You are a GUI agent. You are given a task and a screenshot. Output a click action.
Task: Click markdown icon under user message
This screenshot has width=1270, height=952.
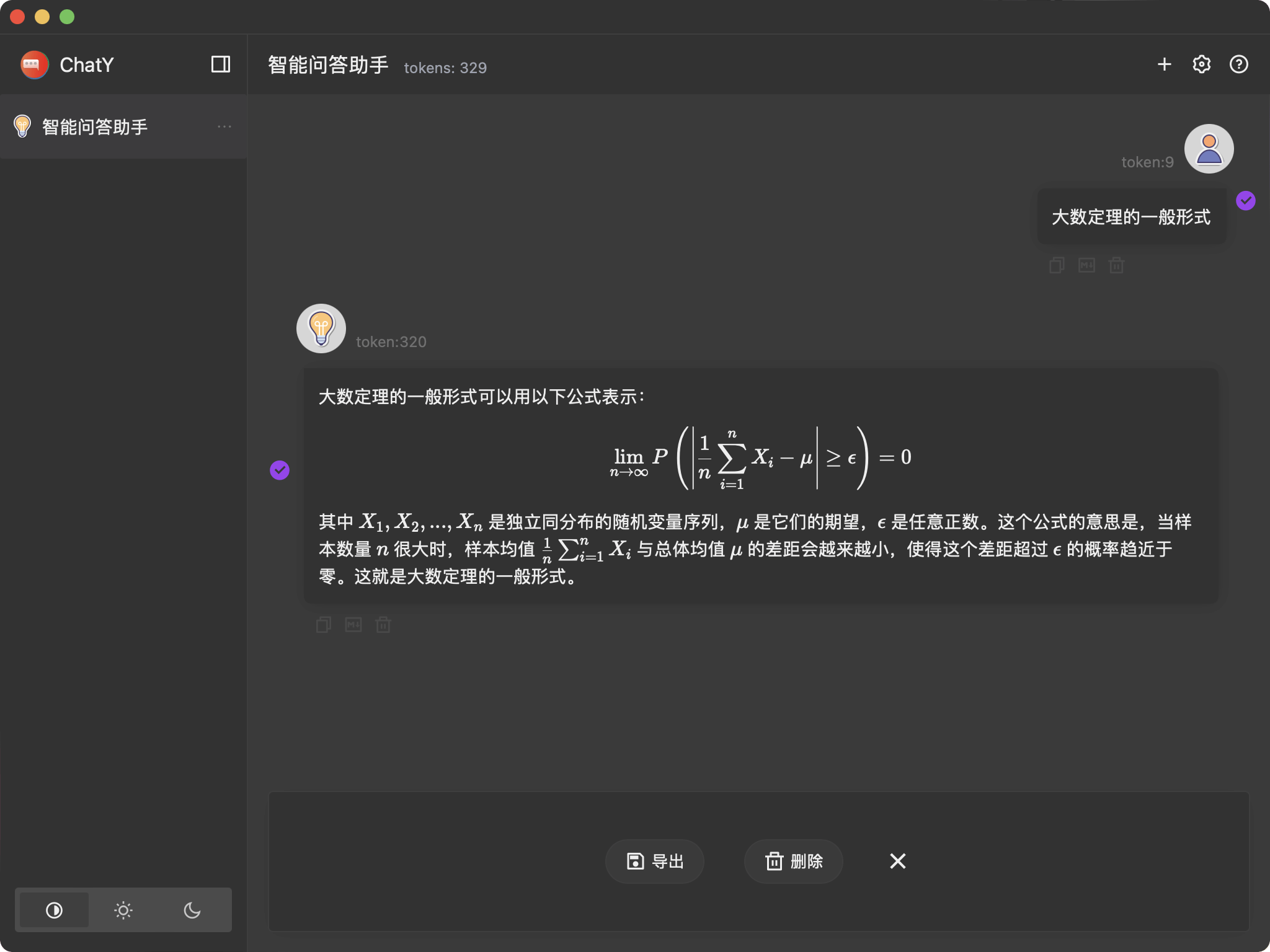click(x=1086, y=266)
